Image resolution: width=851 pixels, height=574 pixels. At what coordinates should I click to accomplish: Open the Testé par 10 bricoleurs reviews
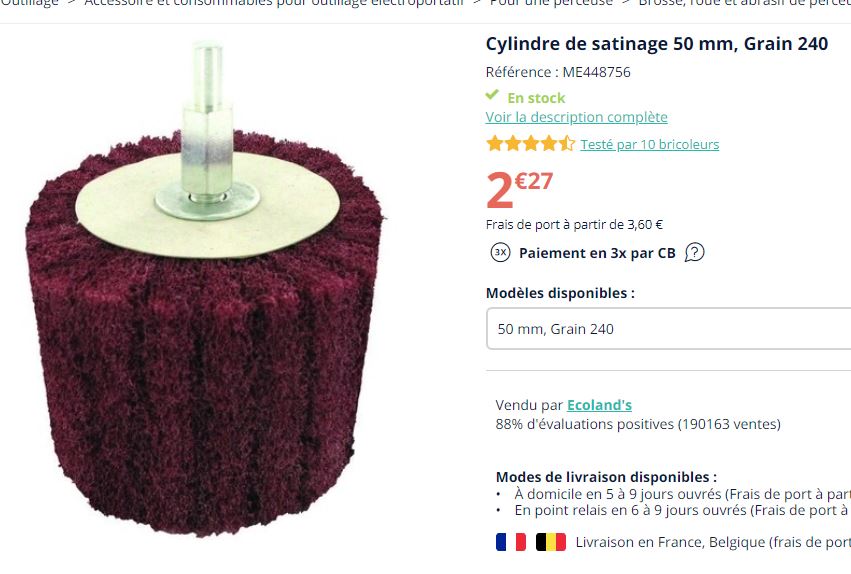pos(649,144)
